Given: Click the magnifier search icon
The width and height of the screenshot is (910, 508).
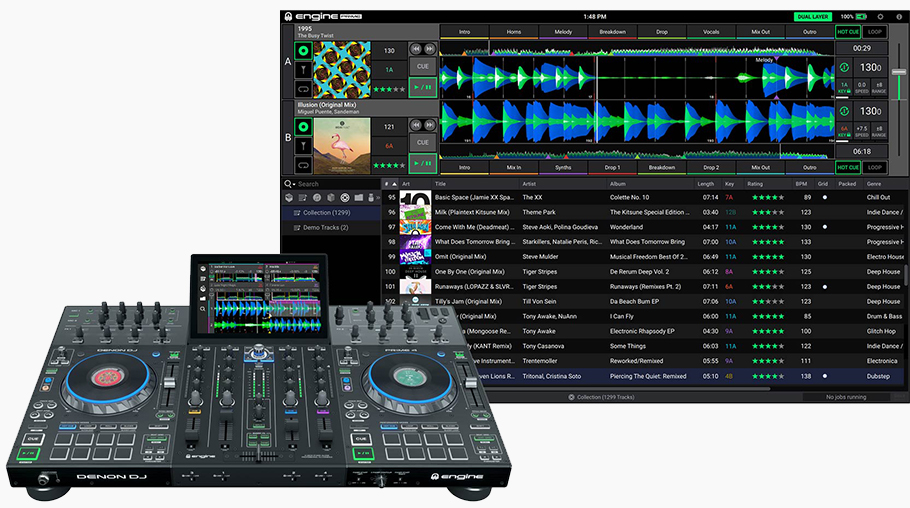Looking at the screenshot, I should [287, 184].
